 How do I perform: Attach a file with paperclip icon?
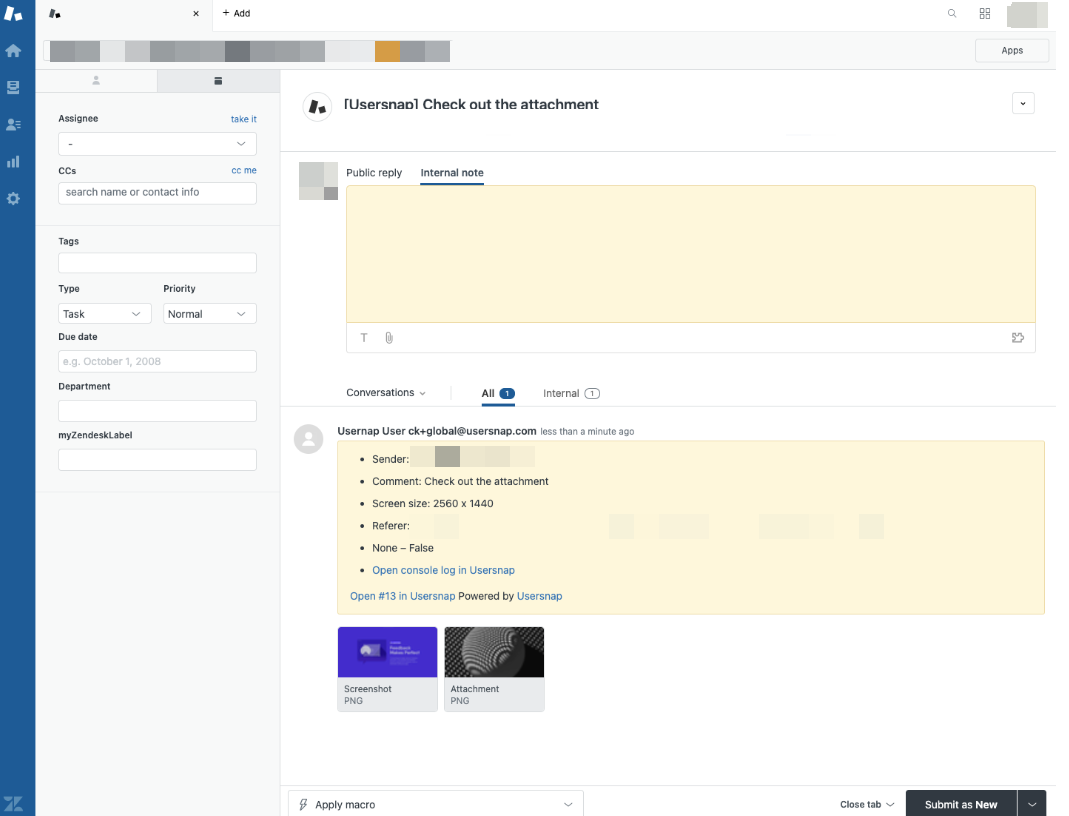(389, 337)
